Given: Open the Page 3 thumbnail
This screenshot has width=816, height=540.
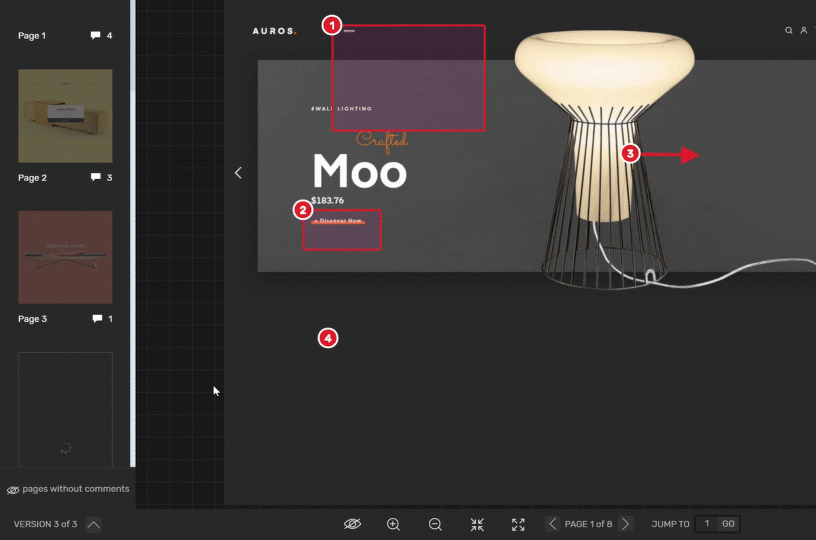Looking at the screenshot, I should pyautogui.click(x=65, y=257).
